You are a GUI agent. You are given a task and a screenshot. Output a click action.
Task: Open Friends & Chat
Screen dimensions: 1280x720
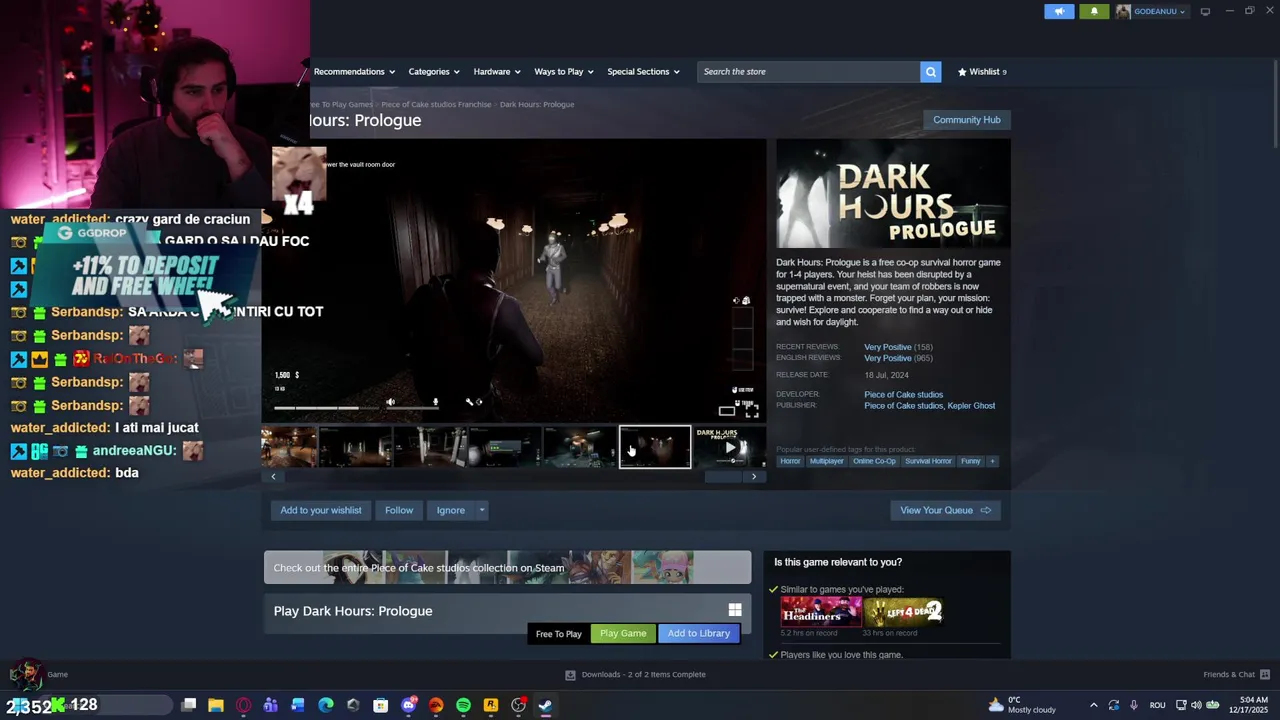(x=1237, y=674)
